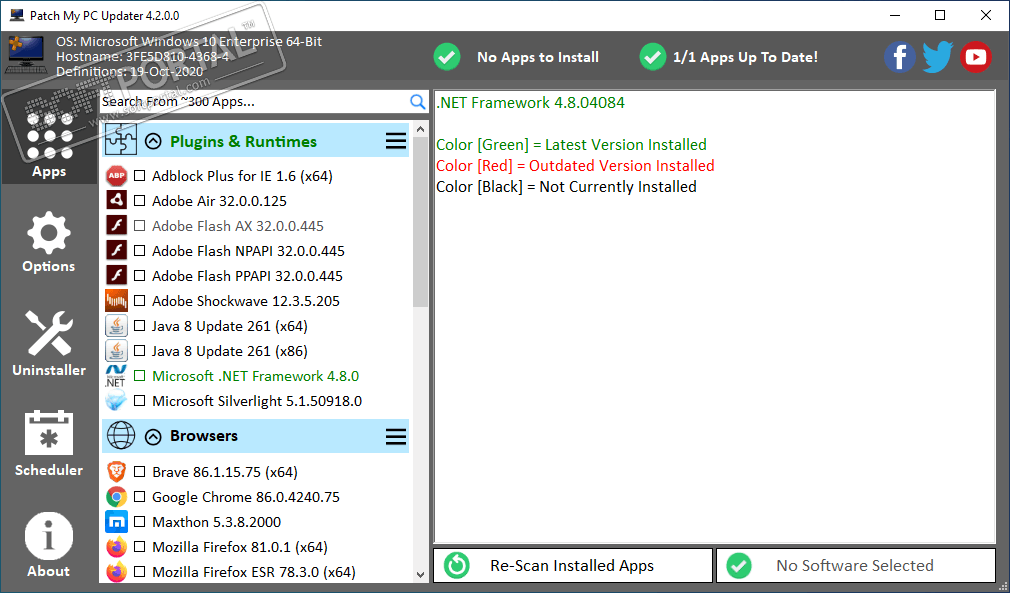
Task: Click the Microsoft Silverlight icon
Action: click(x=117, y=401)
